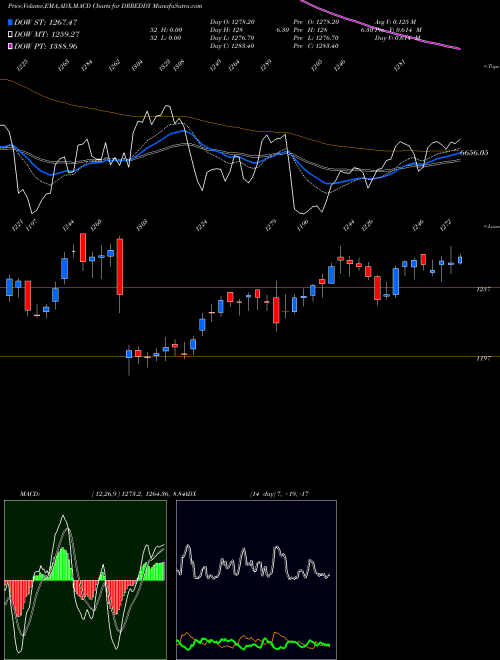Image resolution: width=500 pixels, height=660 pixels.
Task: Click the last blue candlestick on the right
Action: (x=460, y=261)
